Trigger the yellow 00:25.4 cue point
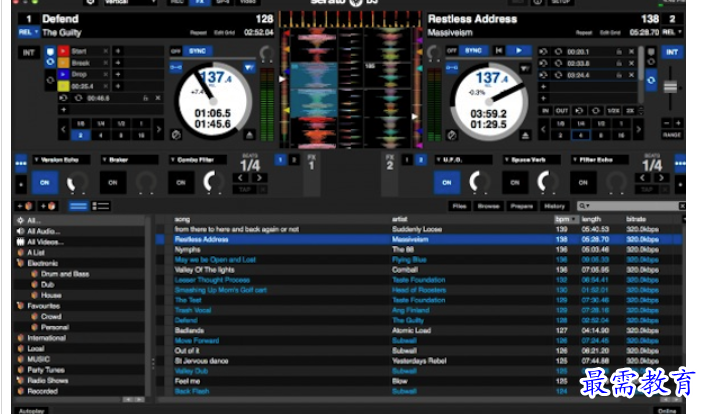 tap(63, 86)
